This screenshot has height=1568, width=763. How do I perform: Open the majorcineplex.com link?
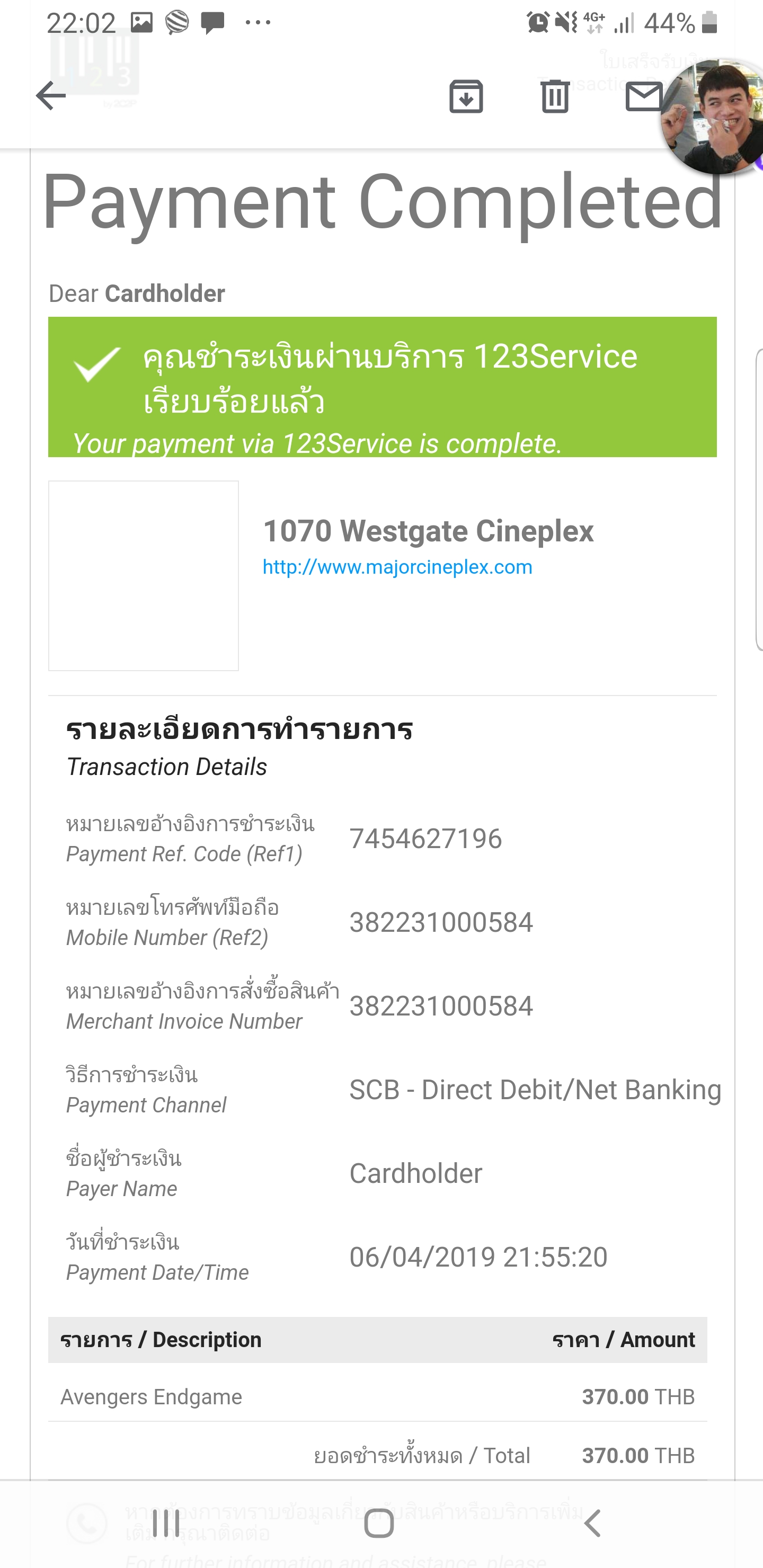point(397,567)
